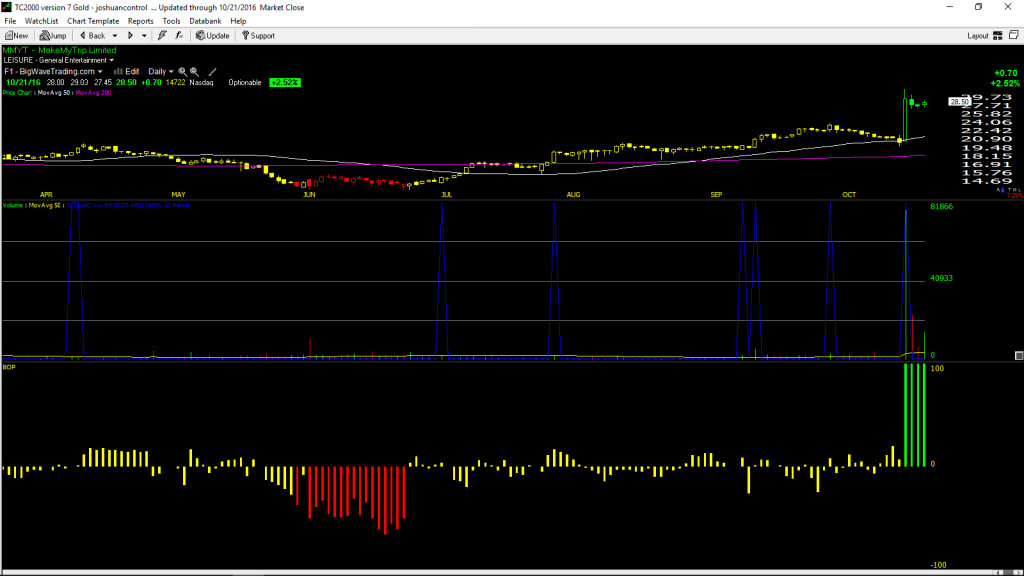Click the MMYT - MakeMyTrip Limited symbol title
Screen dimensions: 1024x576
[59, 50]
